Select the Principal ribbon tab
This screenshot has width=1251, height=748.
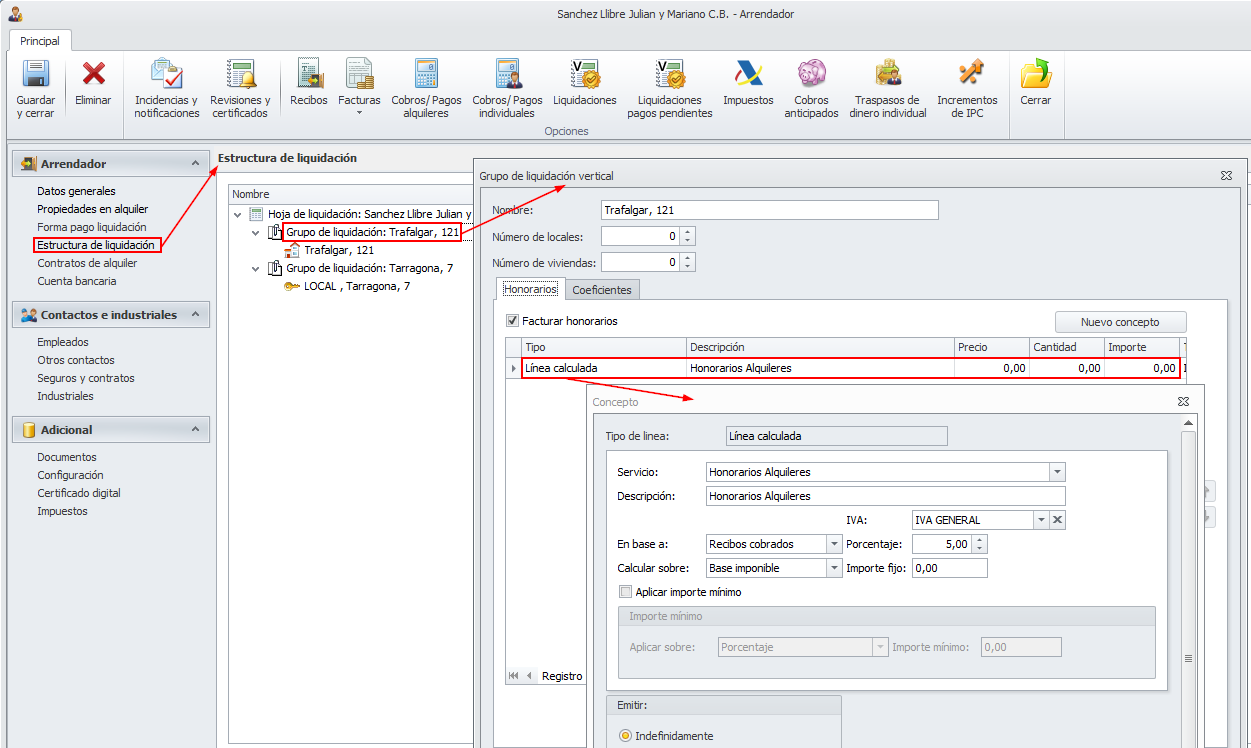[40, 41]
